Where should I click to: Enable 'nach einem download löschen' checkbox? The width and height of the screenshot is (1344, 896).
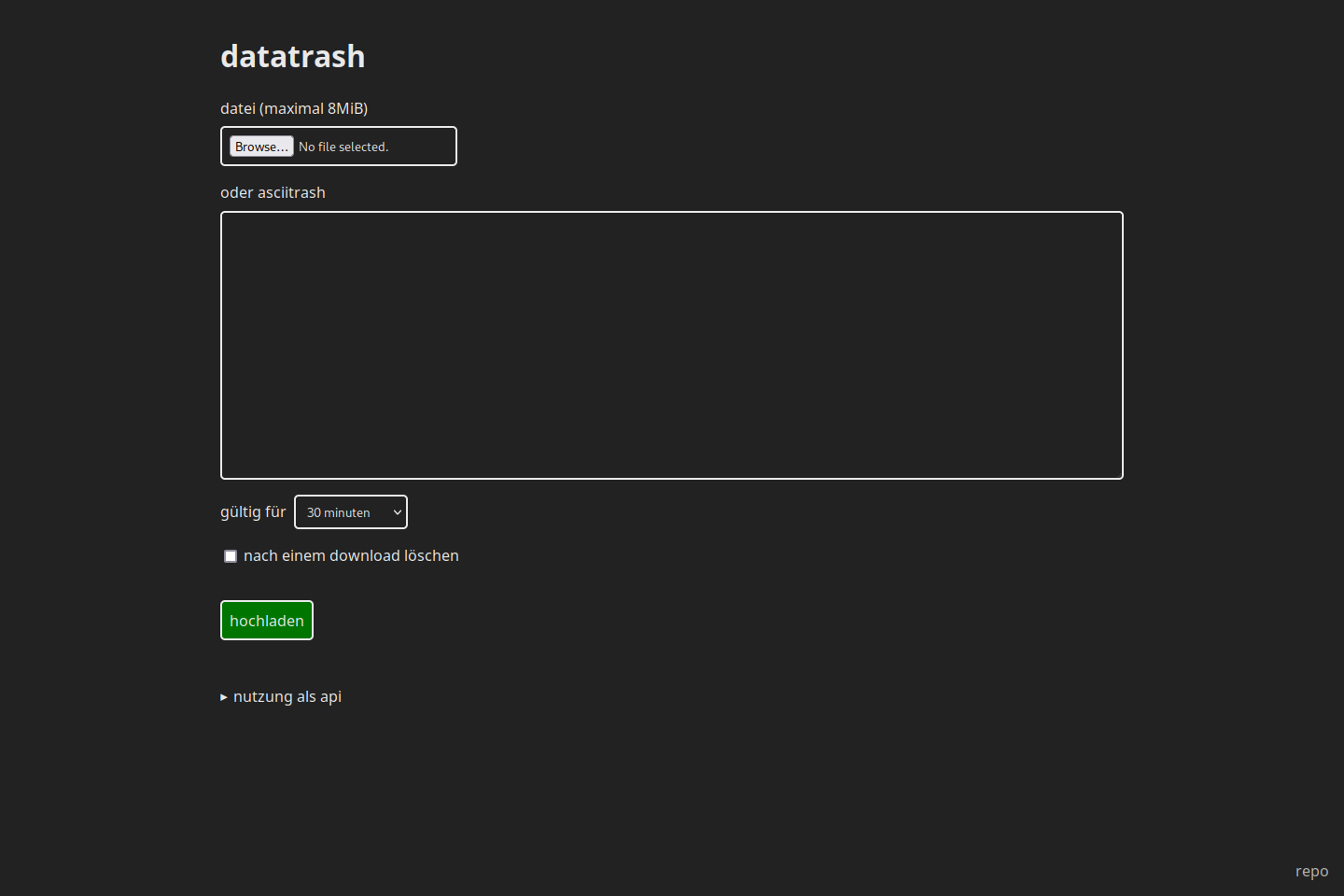231,556
